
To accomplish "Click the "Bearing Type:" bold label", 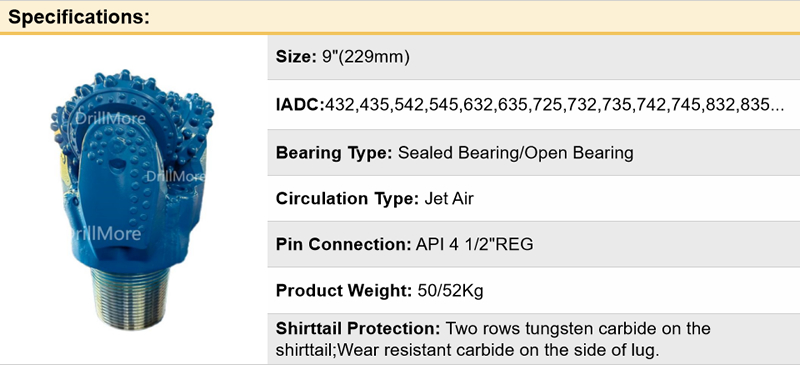I will [x=334, y=153].
